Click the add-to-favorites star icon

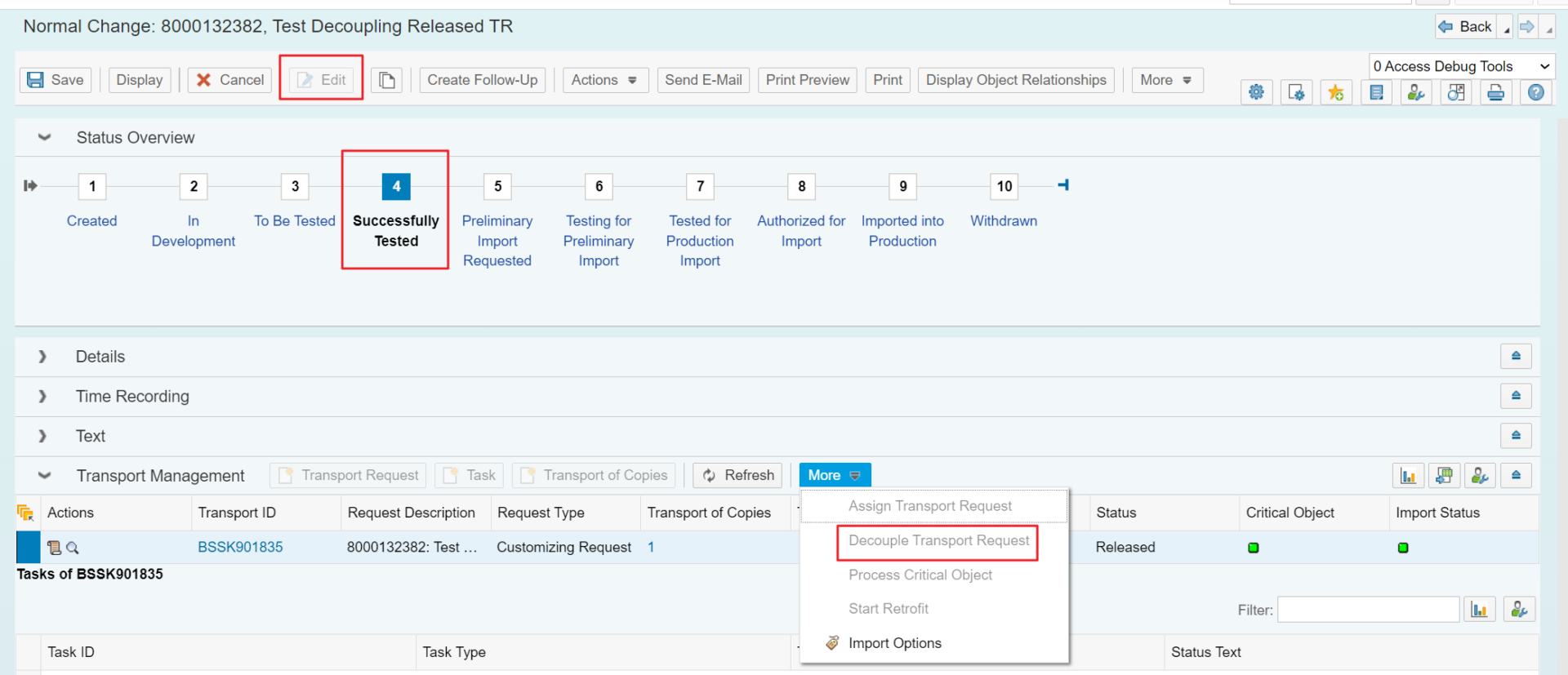[1336, 93]
